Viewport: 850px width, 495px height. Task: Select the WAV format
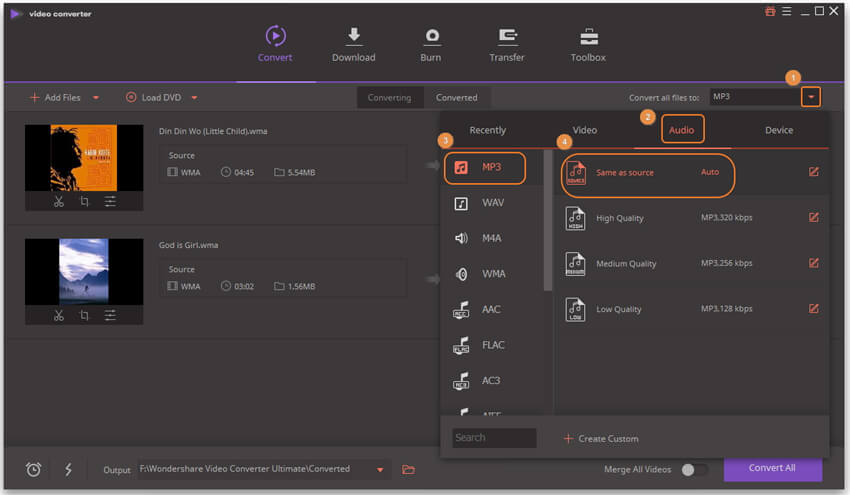pos(492,203)
